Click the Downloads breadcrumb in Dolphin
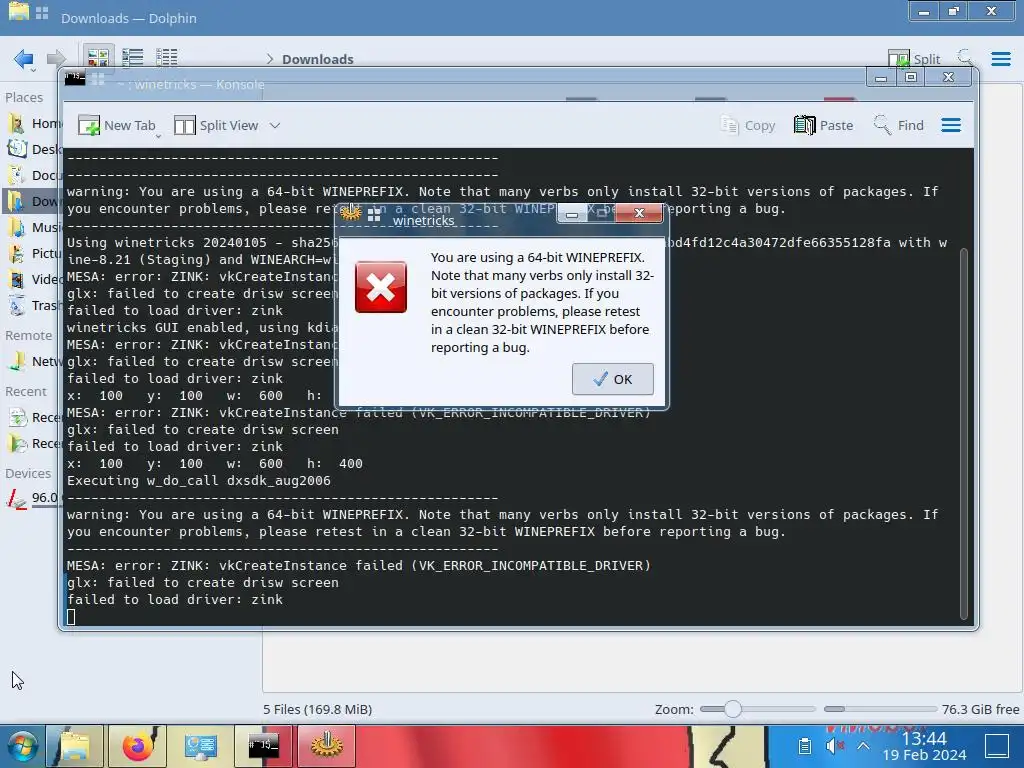1024x768 pixels. [317, 59]
